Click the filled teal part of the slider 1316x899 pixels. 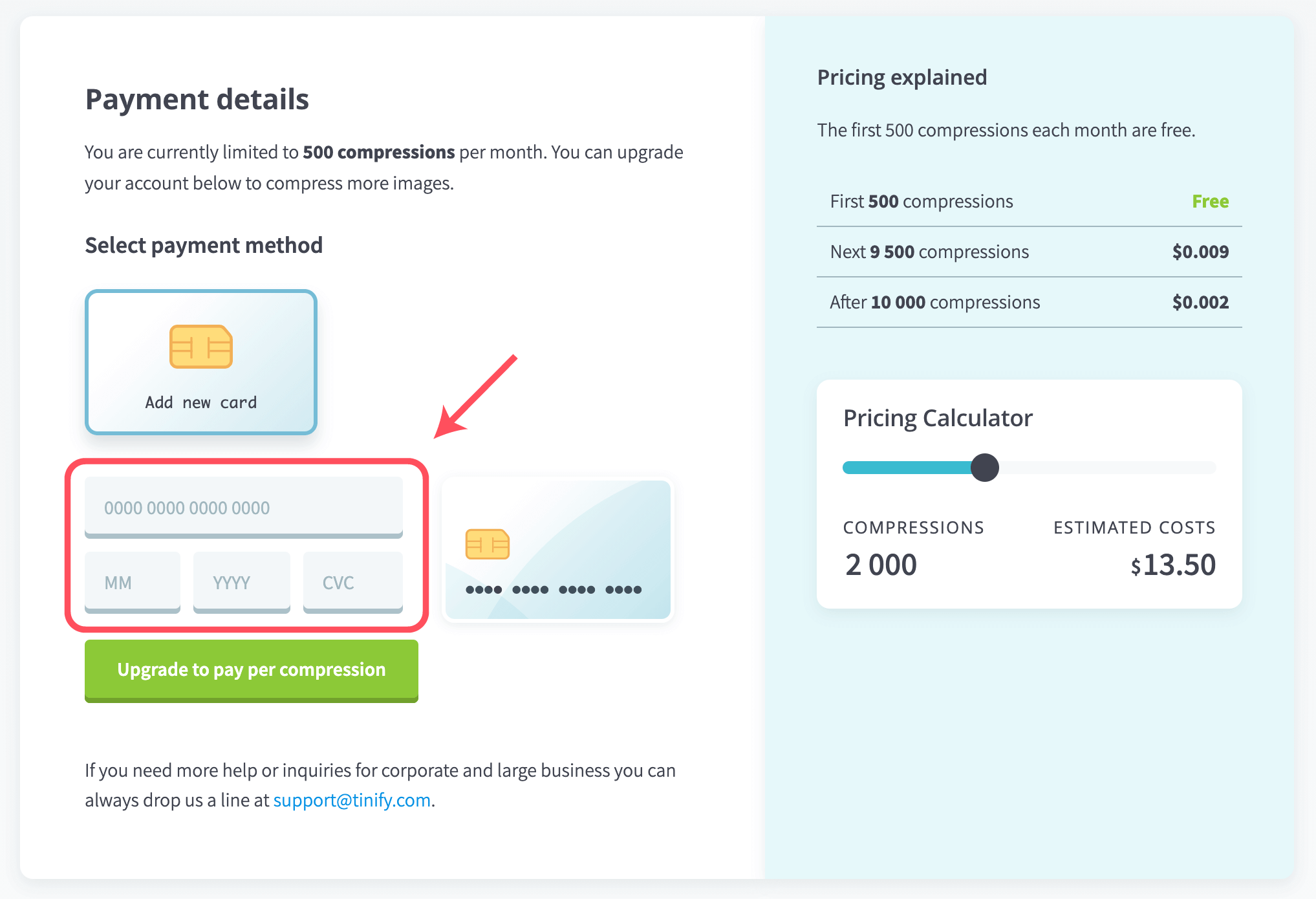(x=907, y=468)
